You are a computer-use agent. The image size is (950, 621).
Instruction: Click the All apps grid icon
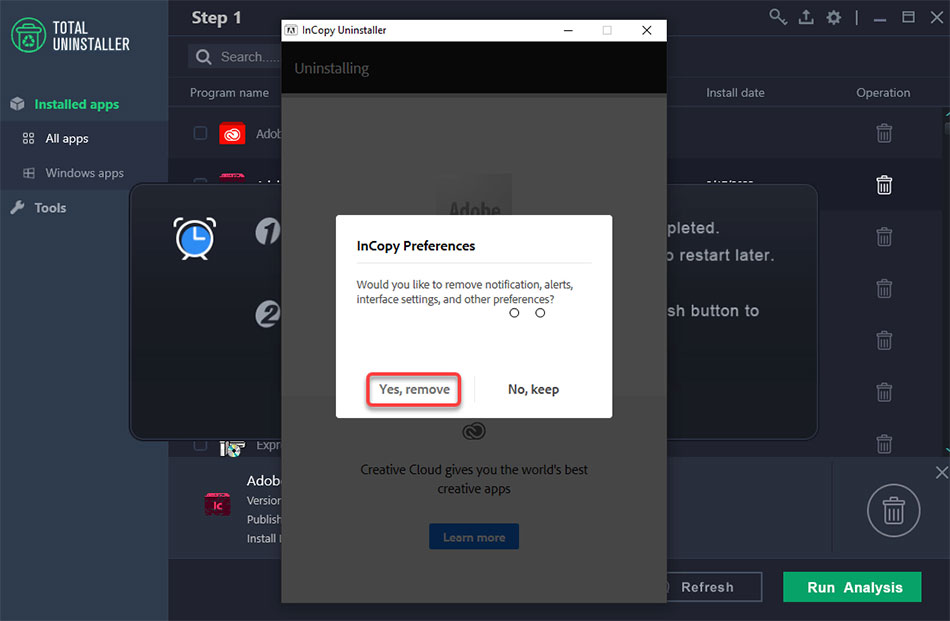pyautogui.click(x=28, y=139)
